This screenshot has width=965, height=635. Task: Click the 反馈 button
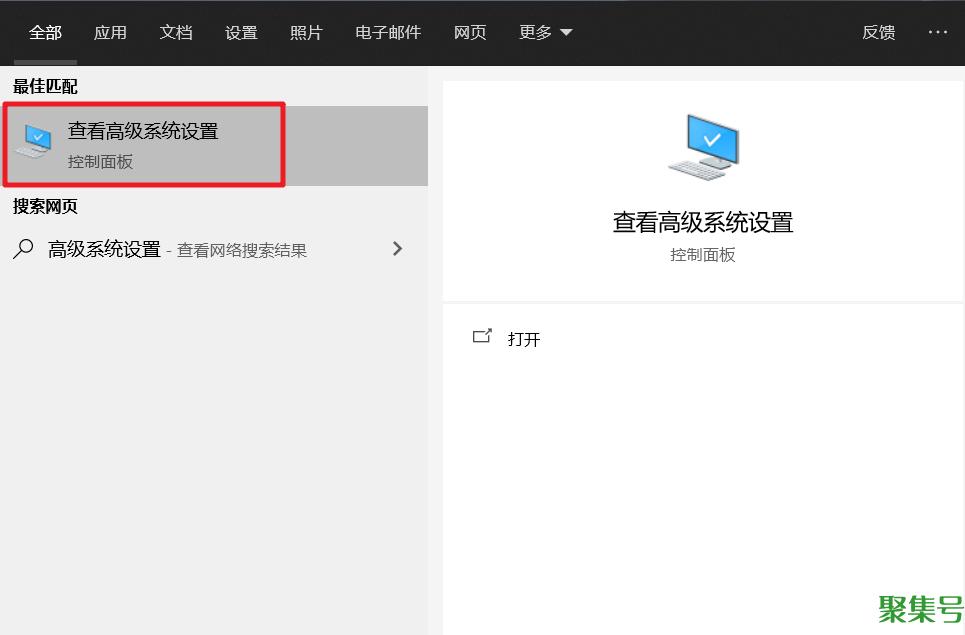click(878, 33)
